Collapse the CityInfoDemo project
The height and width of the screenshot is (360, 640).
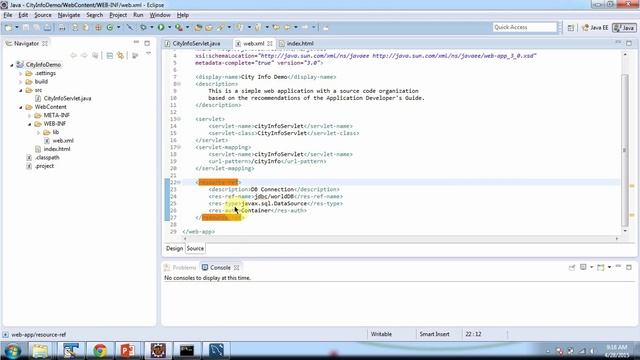[11, 65]
